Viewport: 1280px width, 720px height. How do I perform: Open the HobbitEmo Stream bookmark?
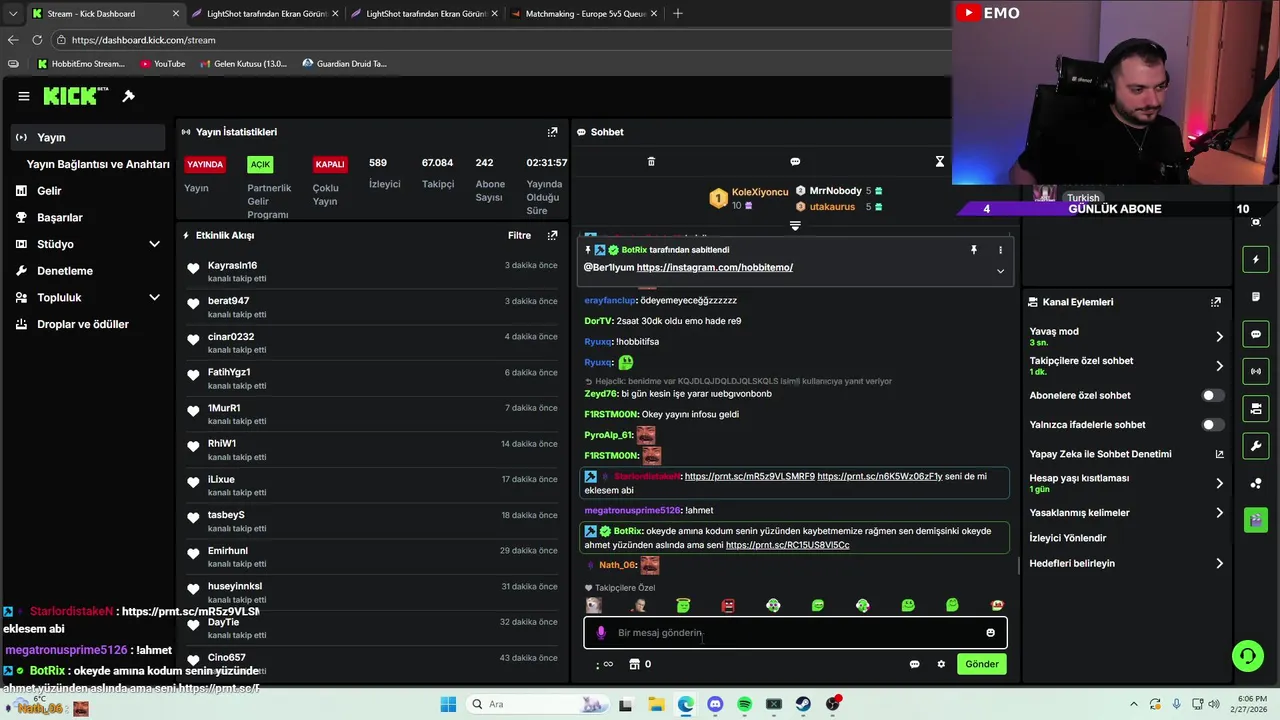point(81,64)
